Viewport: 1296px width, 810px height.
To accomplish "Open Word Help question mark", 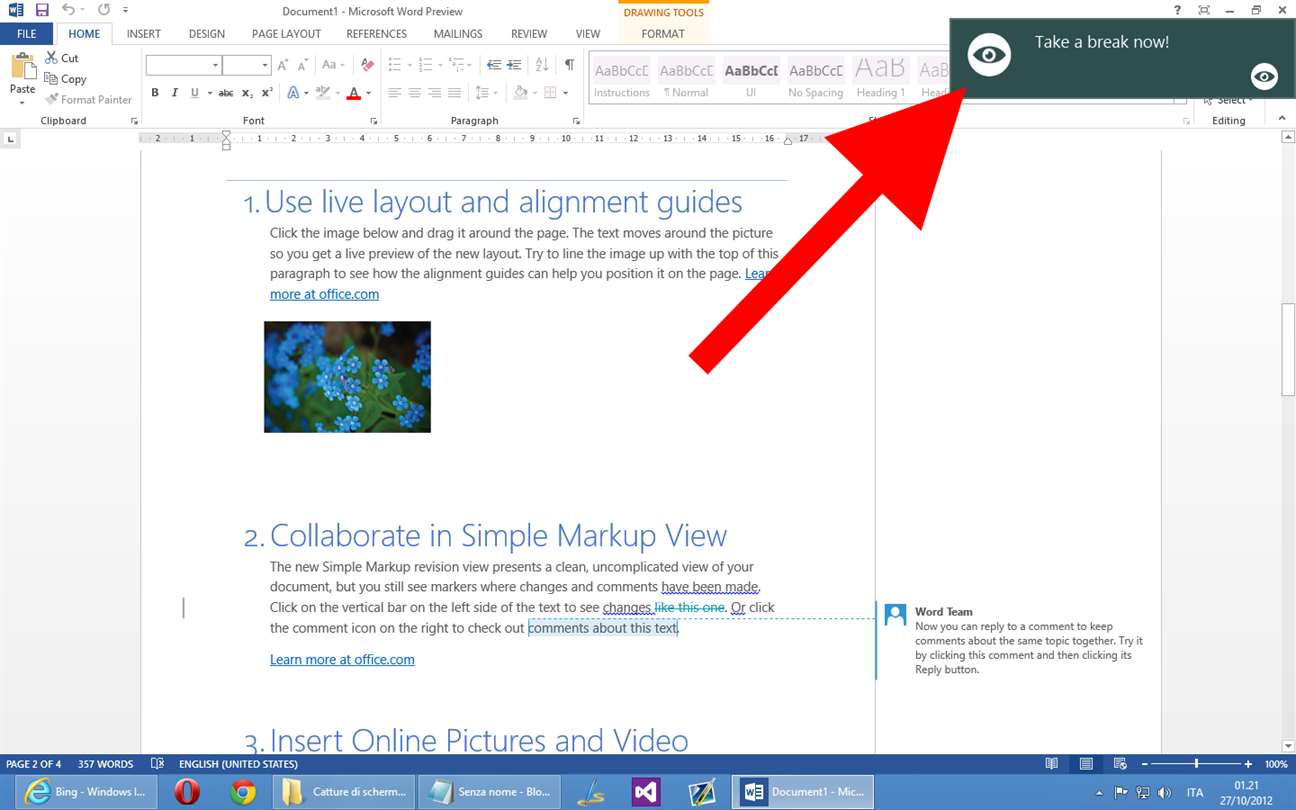I will (1177, 10).
